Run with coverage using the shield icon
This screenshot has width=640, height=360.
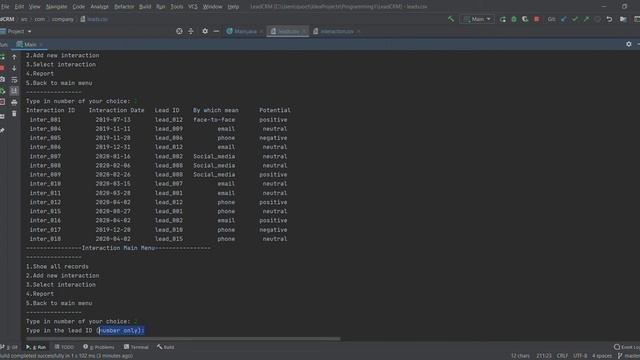(x=525, y=19)
